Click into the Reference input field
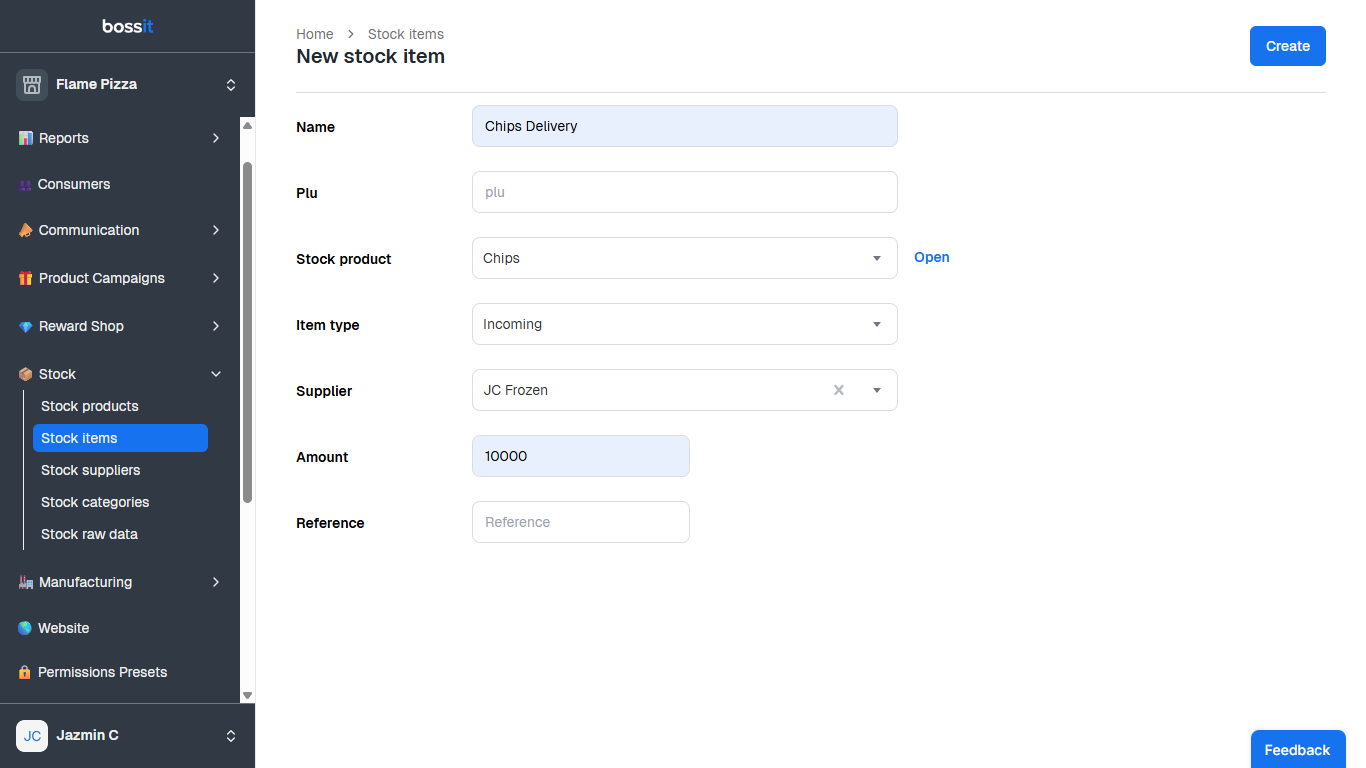This screenshot has height=768, width=1366. (580, 522)
